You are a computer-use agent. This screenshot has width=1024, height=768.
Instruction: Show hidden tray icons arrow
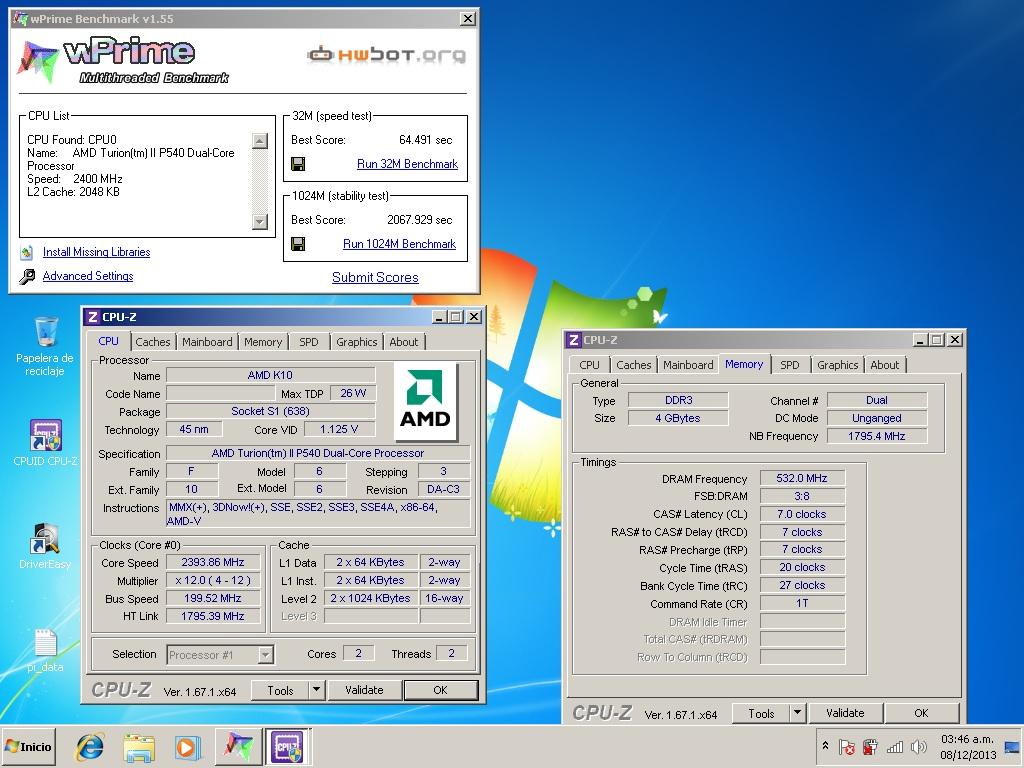(825, 745)
